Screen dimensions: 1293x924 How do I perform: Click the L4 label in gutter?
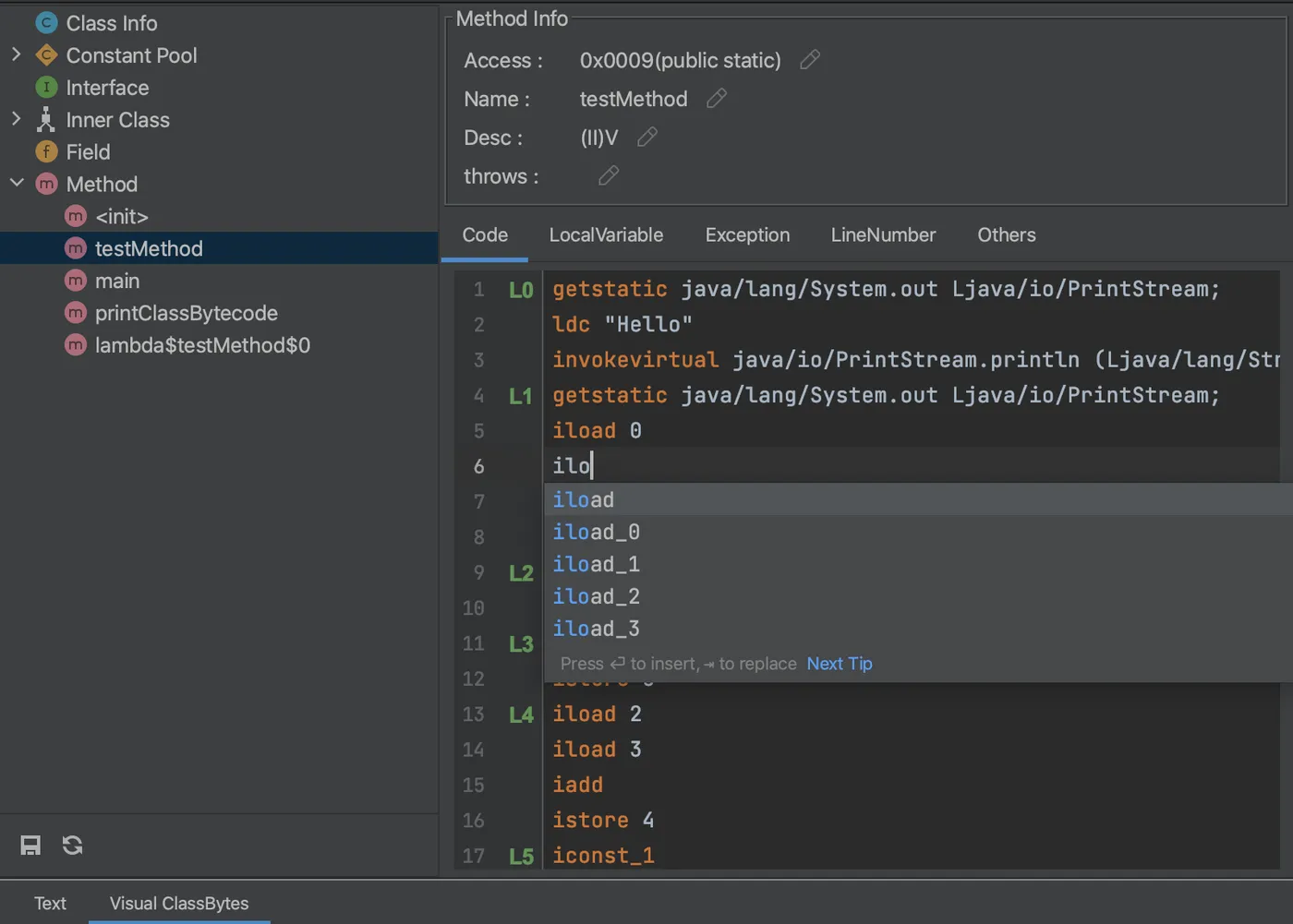click(x=521, y=714)
